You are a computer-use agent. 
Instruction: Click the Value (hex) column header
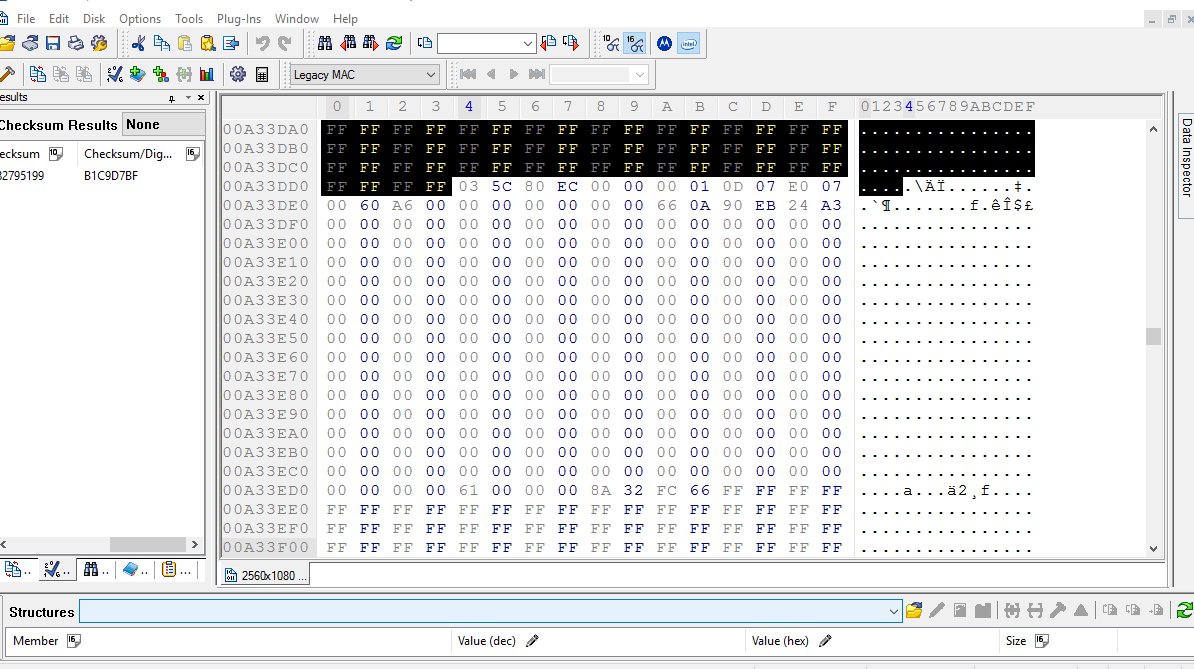780,641
